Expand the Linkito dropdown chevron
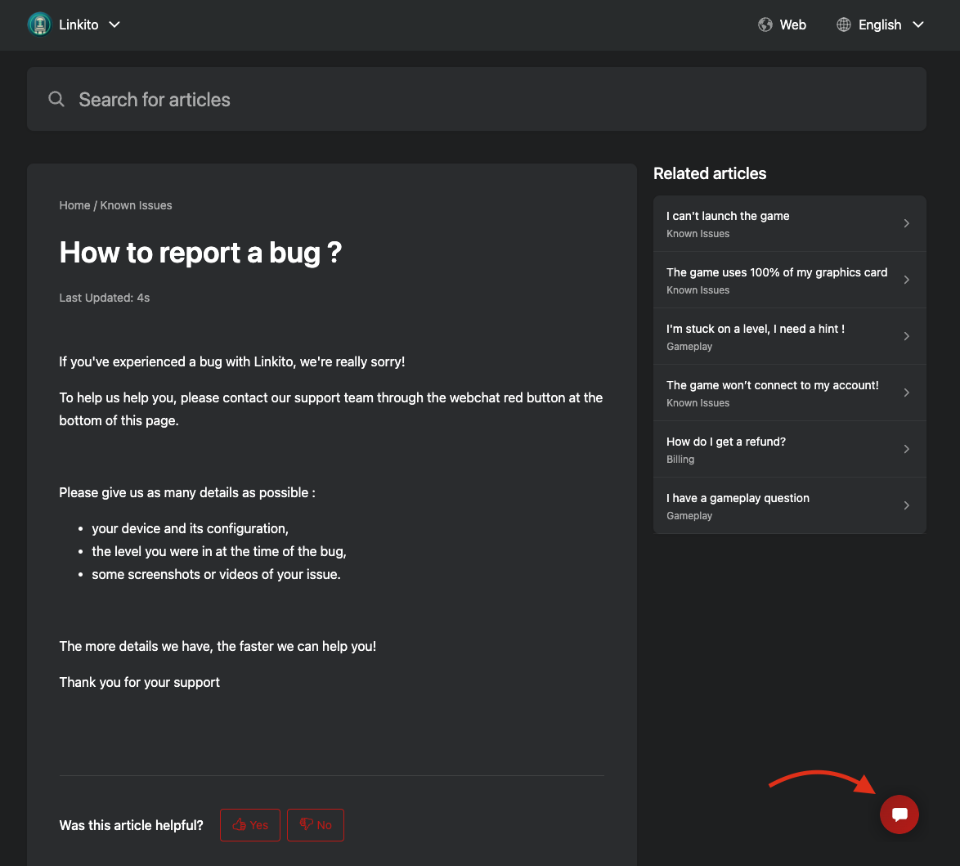960x866 pixels. point(114,24)
